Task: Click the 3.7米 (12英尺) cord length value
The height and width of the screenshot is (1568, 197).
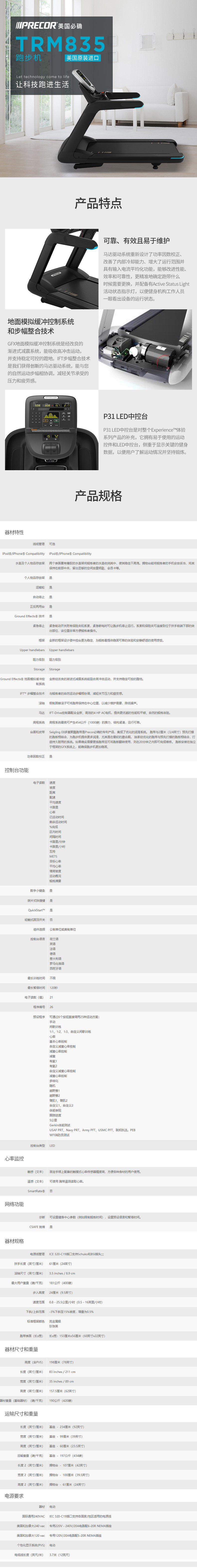Action: click(x=60, y=1554)
